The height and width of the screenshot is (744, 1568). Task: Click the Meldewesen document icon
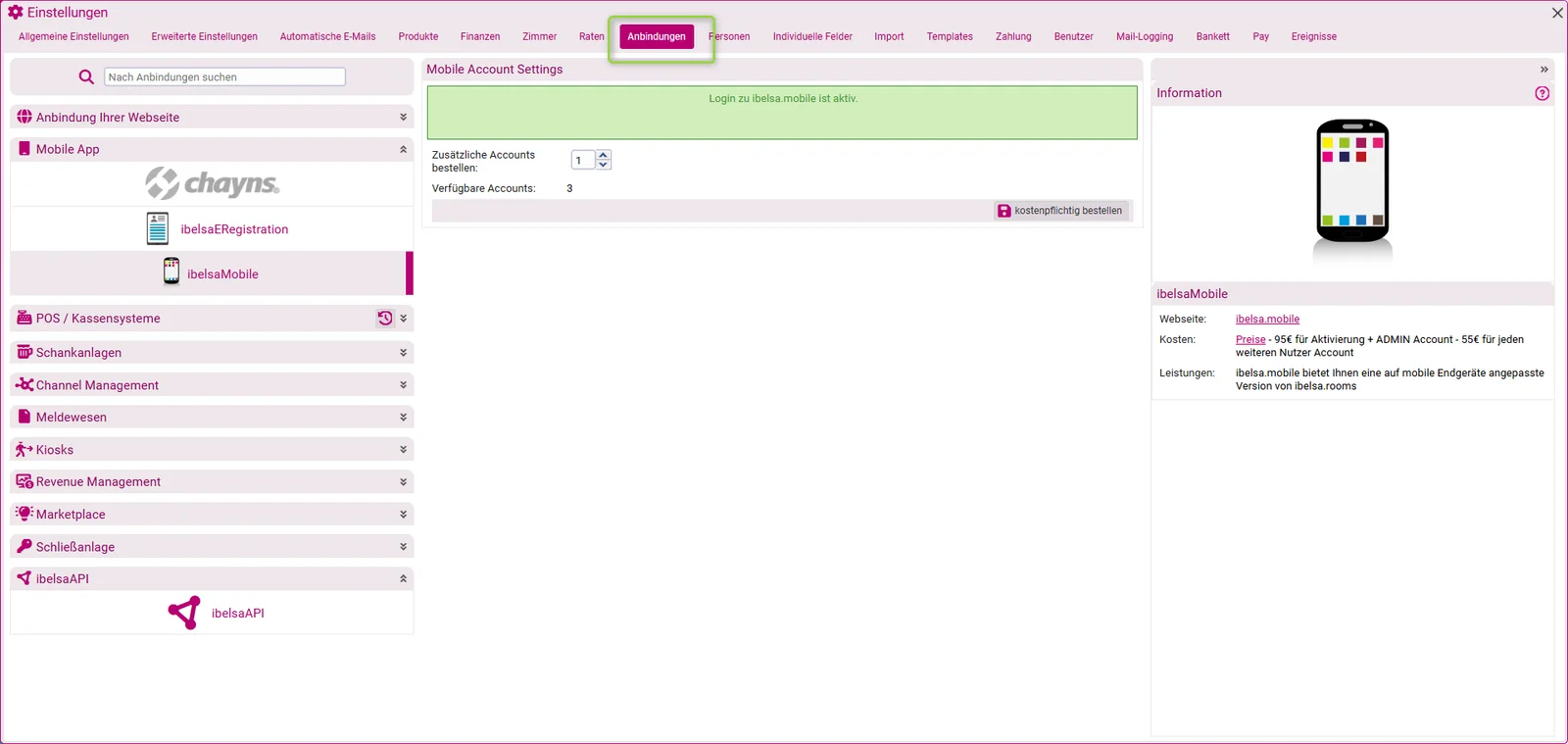pyautogui.click(x=24, y=417)
